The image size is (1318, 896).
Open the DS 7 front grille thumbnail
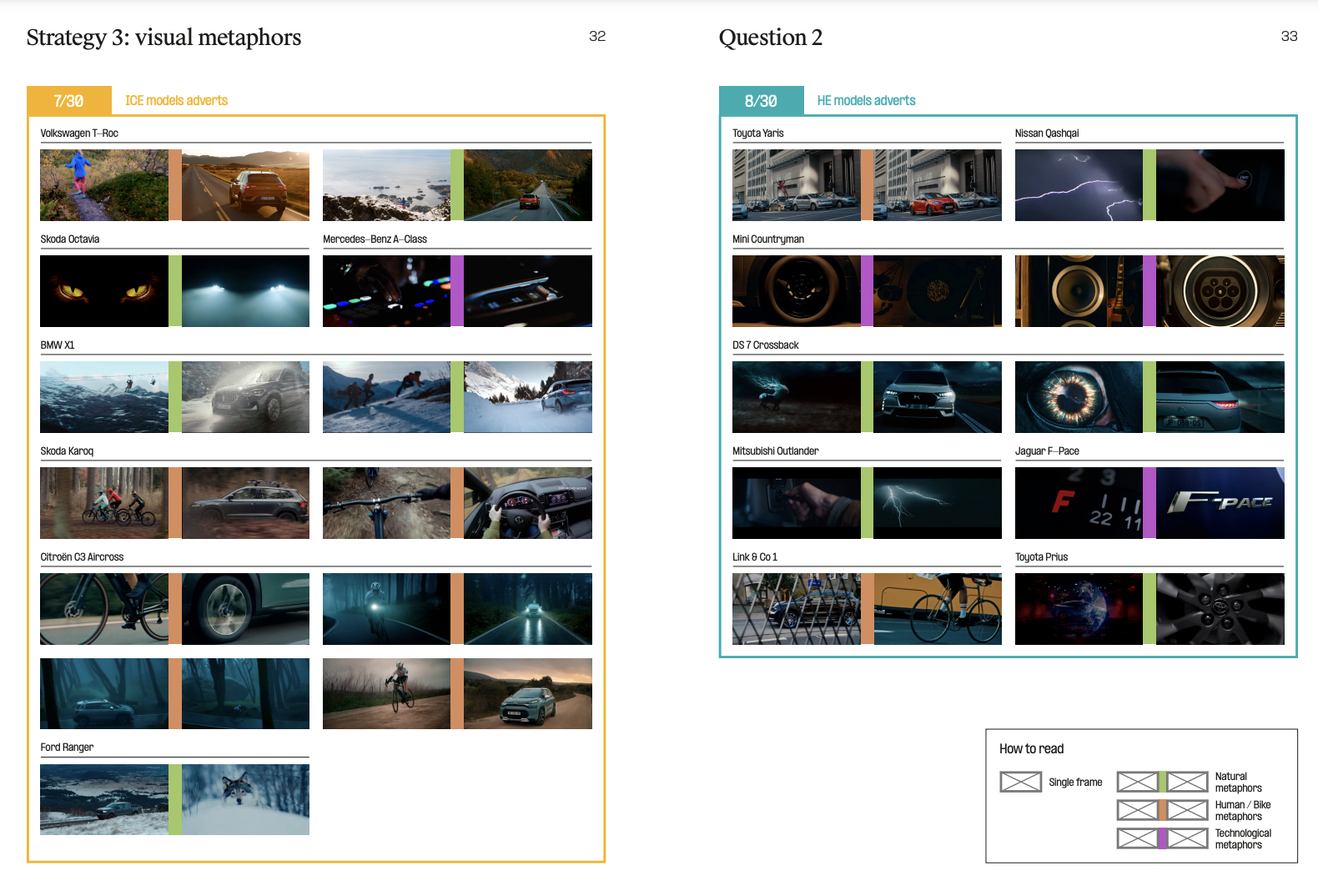[x=938, y=397]
